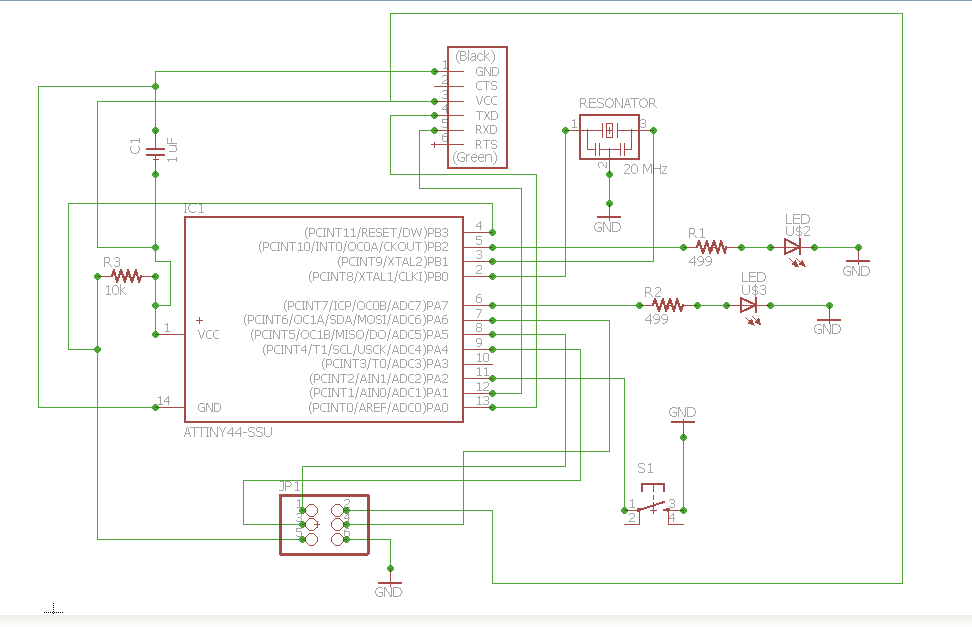Viewport: 972px width, 627px height.
Task: Select resistor R3 symbol
Action: 126,276
